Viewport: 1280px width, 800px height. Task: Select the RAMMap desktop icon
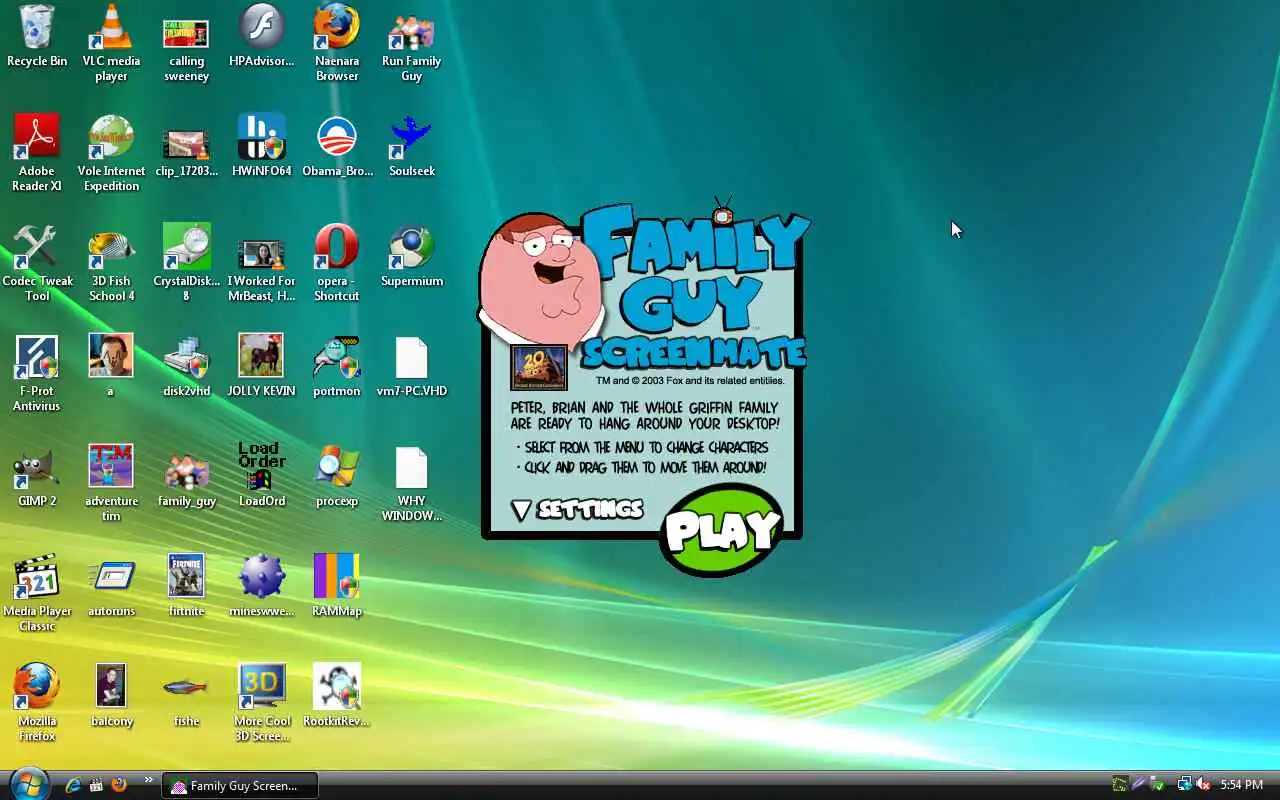point(337,588)
